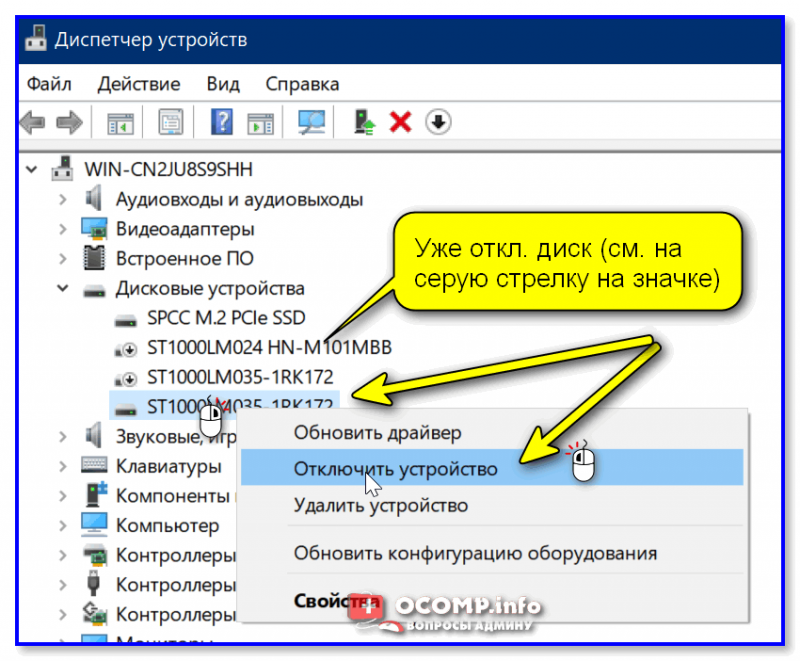Open the Вид menu
The height and width of the screenshot is (661, 800).
tap(223, 84)
